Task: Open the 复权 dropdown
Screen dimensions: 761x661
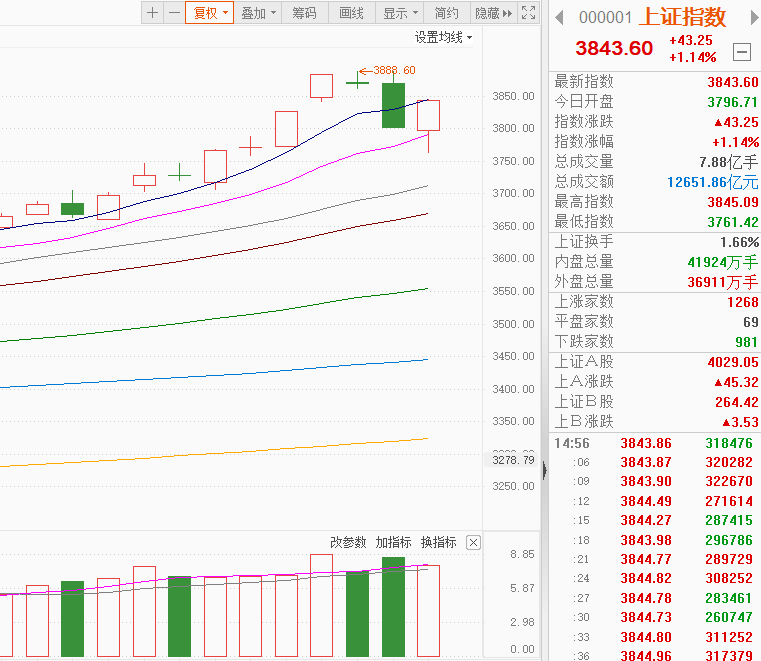Action: click(210, 13)
